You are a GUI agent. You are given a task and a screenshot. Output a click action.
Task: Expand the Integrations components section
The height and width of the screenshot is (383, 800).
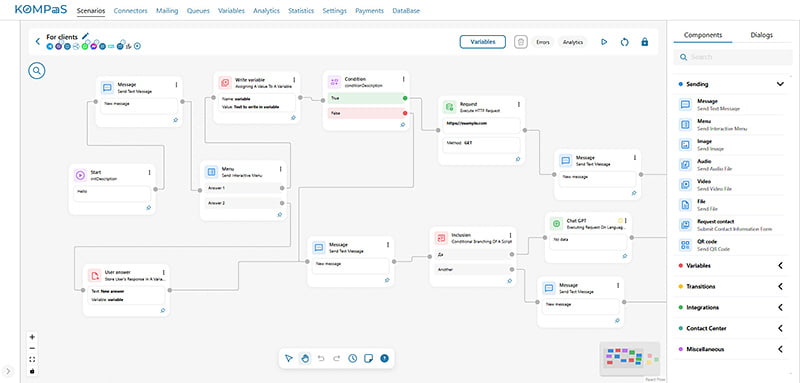click(780, 308)
